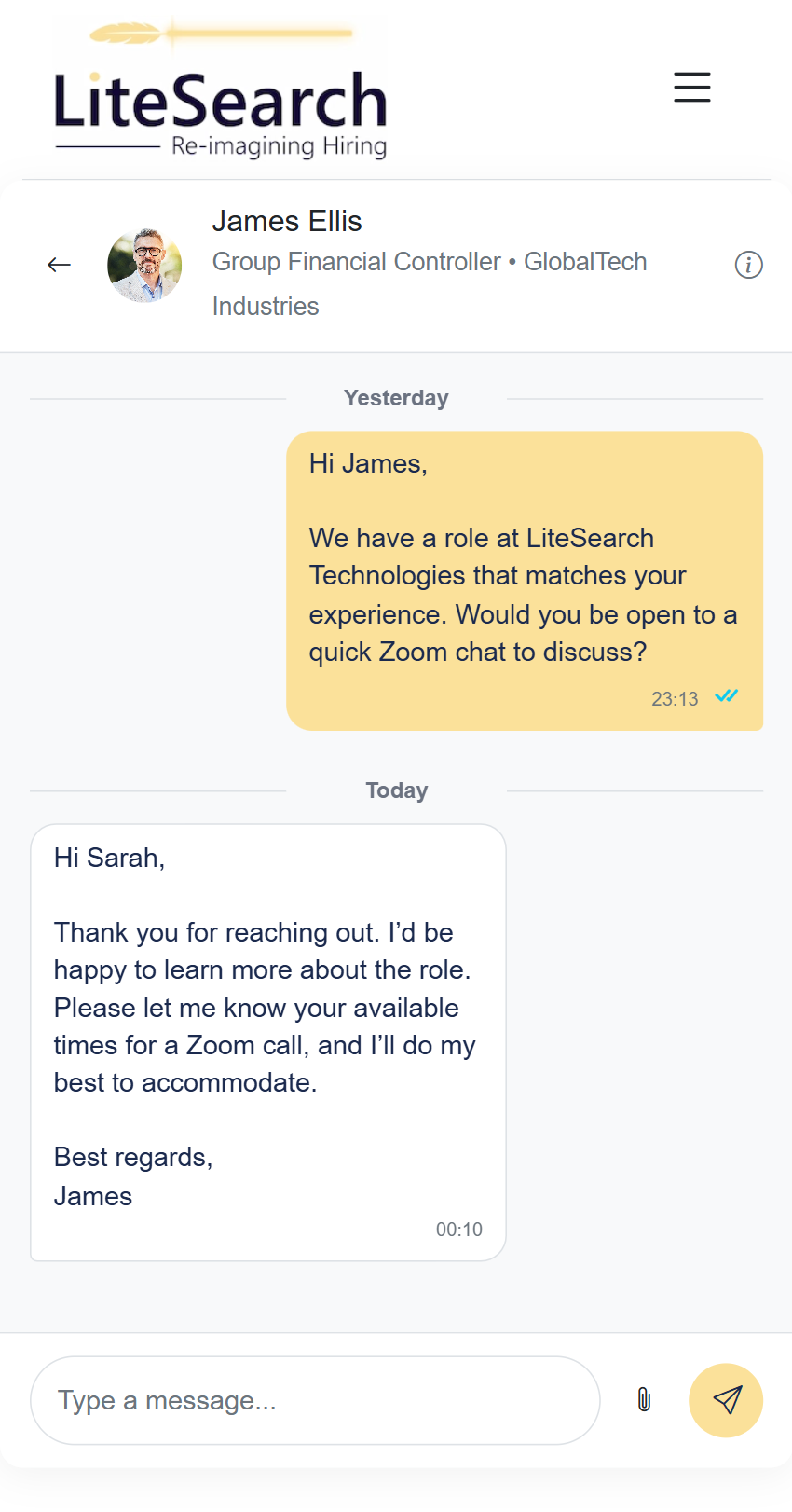Open contact info via the circled i icon
Image resolution: width=792 pixels, height=1512 pixels.
pyautogui.click(x=748, y=265)
